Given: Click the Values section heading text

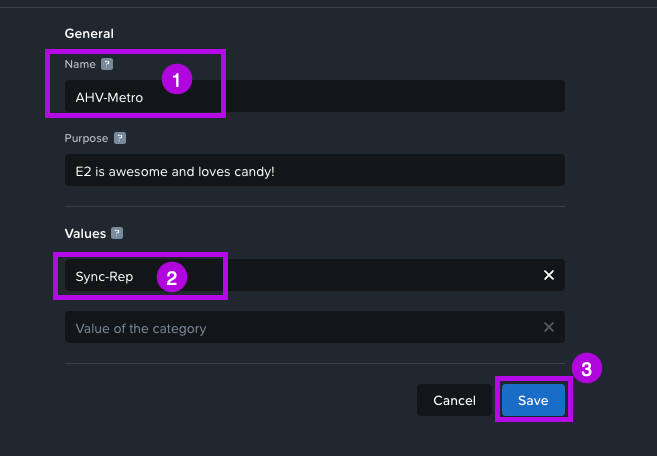Looking at the screenshot, I should [x=85, y=233].
